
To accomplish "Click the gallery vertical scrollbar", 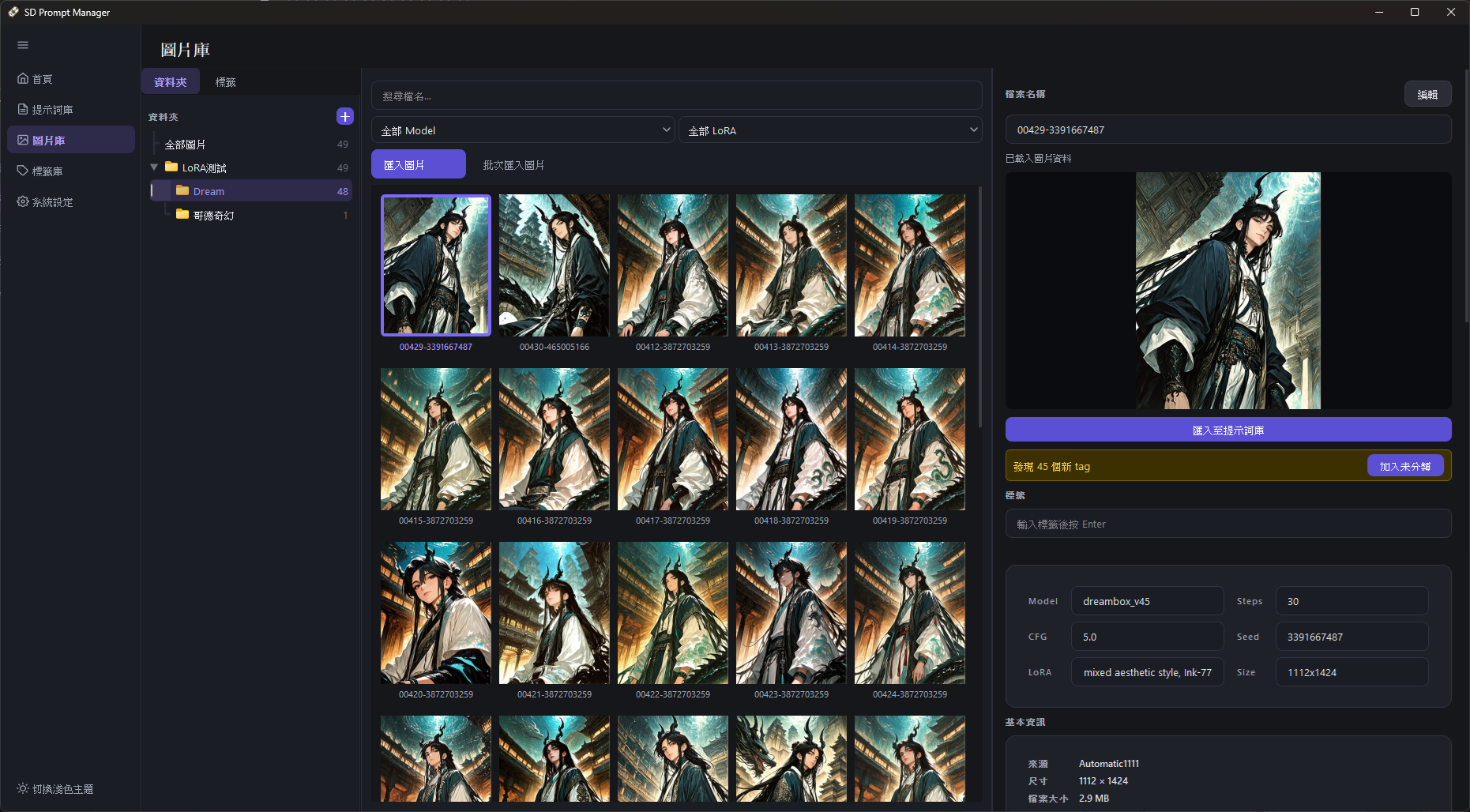I will click(980, 306).
